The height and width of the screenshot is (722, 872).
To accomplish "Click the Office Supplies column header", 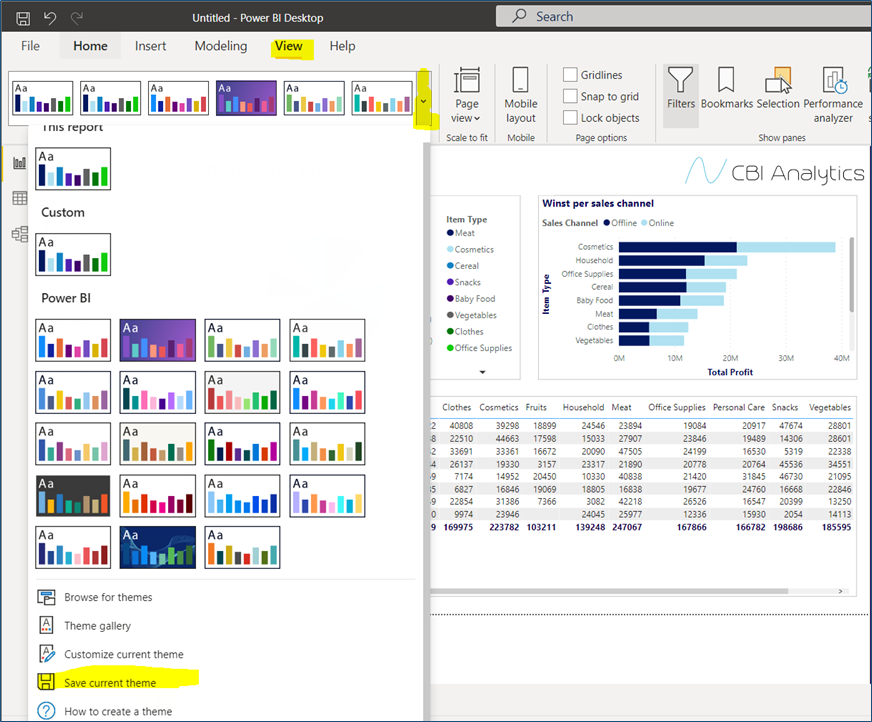I will pos(676,407).
